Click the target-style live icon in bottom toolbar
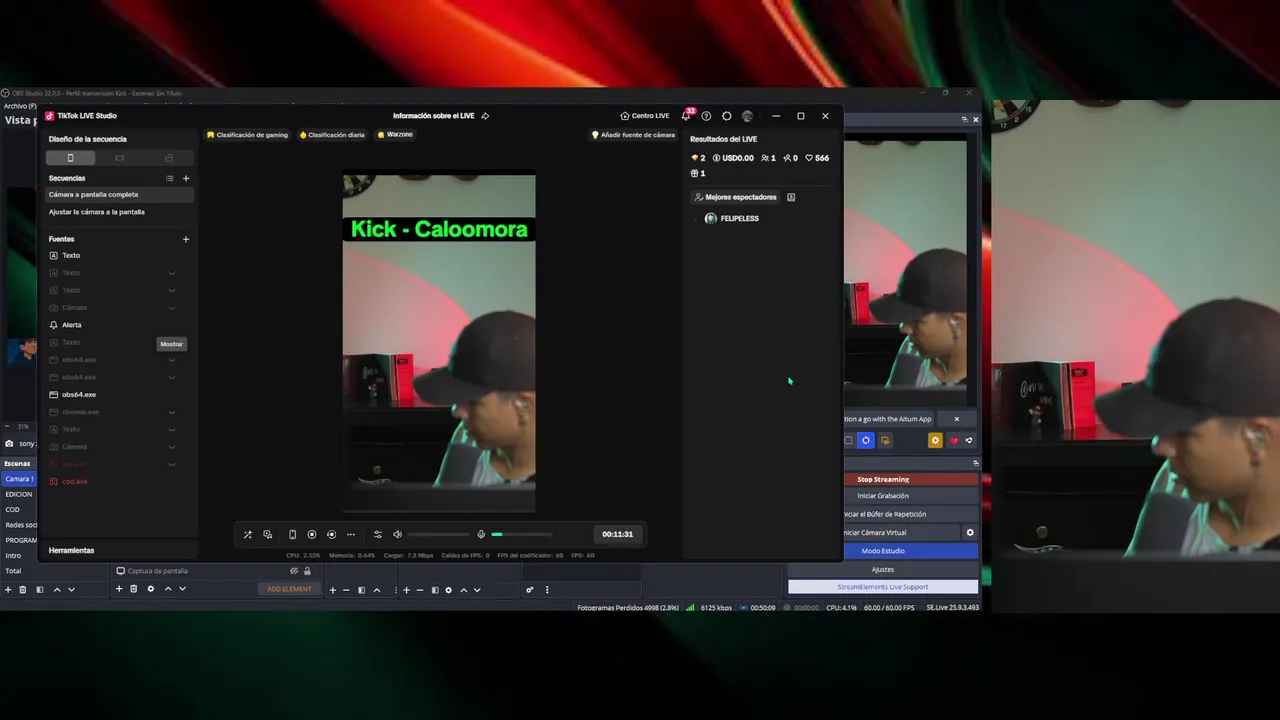Screen dimensions: 1280x720 point(331,534)
